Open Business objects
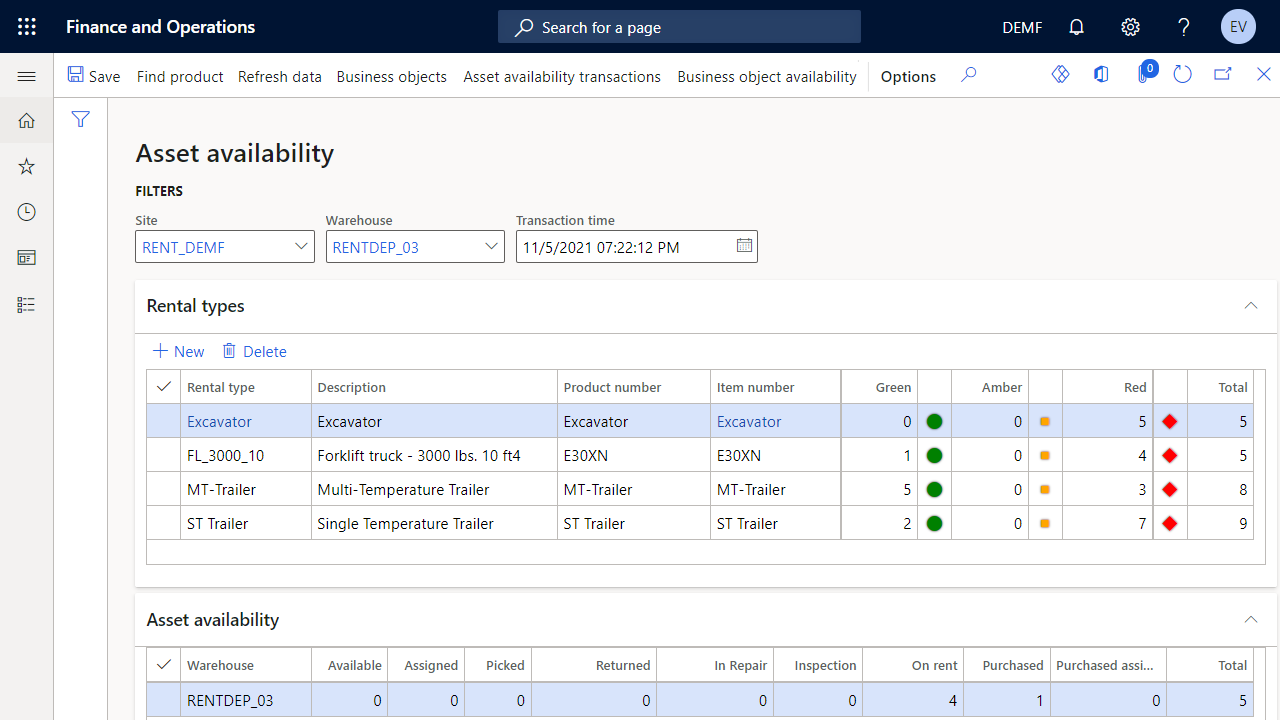The image size is (1280, 720). point(392,76)
